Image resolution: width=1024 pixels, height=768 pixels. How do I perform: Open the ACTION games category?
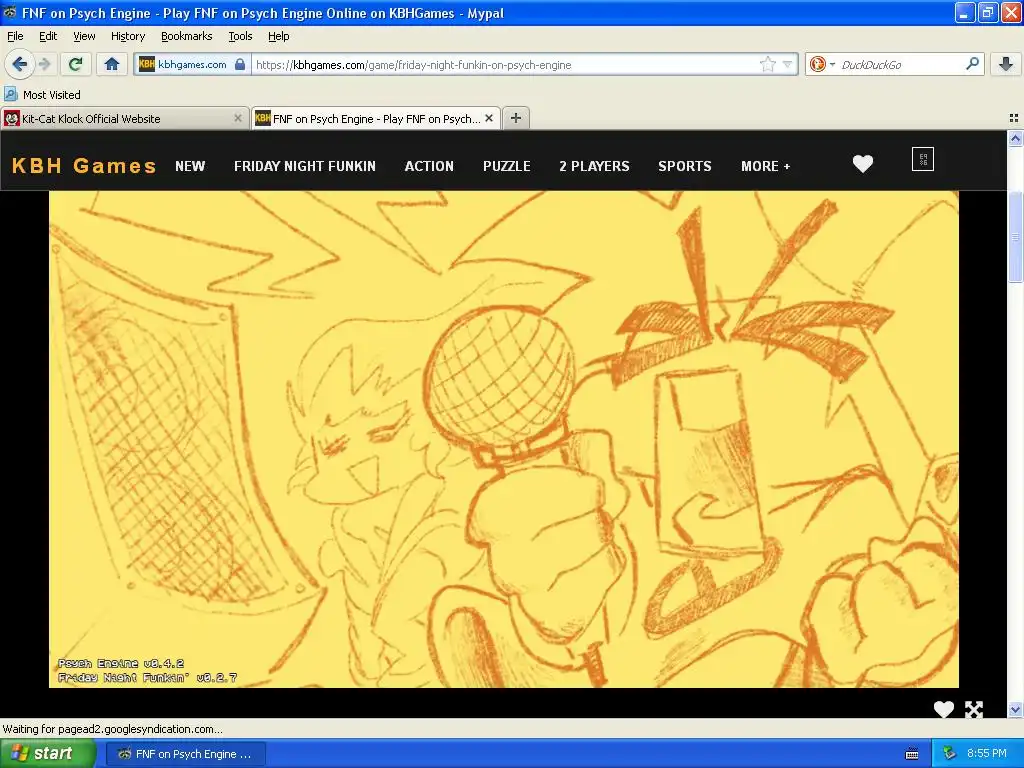(x=429, y=166)
